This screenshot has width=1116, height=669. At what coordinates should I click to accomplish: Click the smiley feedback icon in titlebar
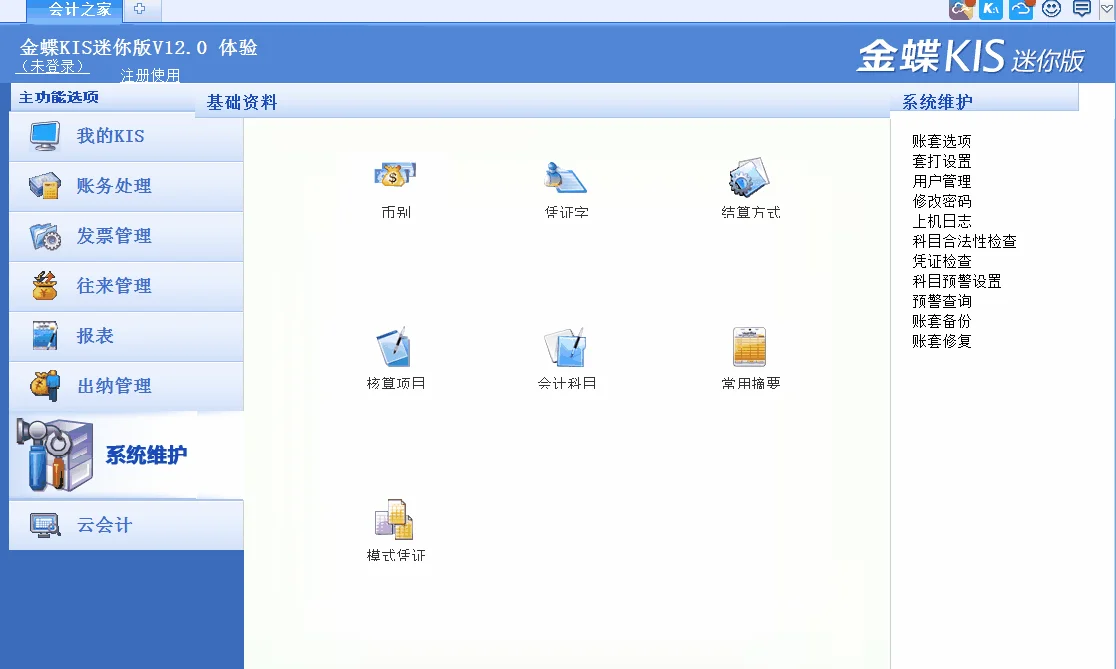coord(1049,9)
